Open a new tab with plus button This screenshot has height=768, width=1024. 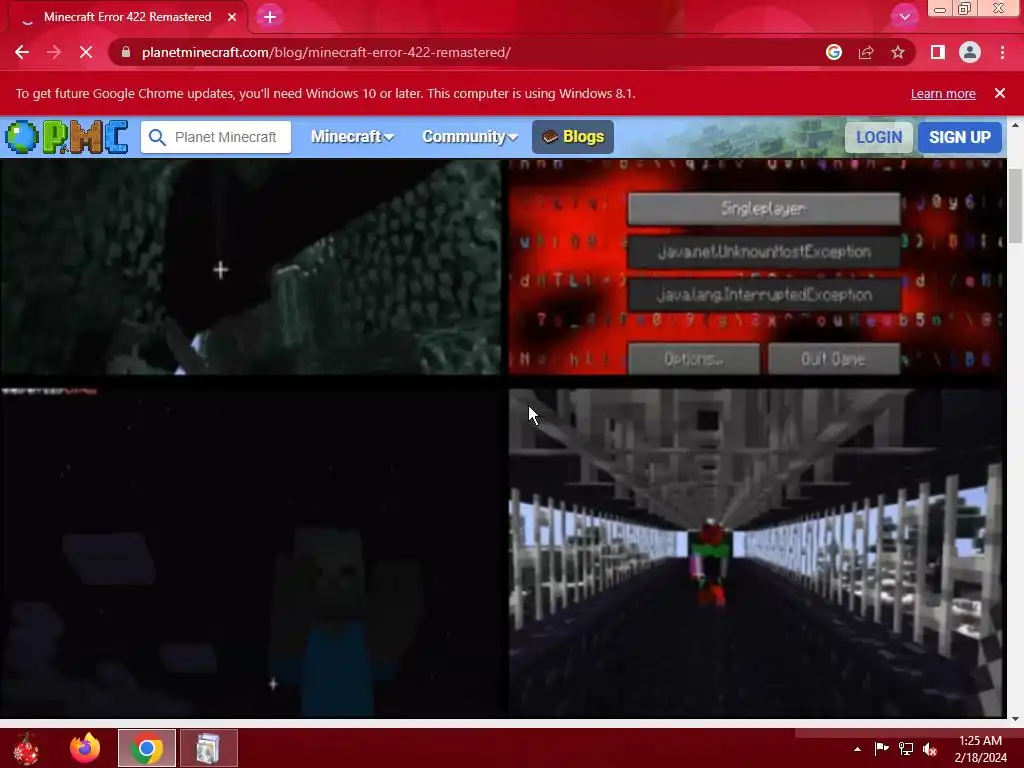[270, 17]
